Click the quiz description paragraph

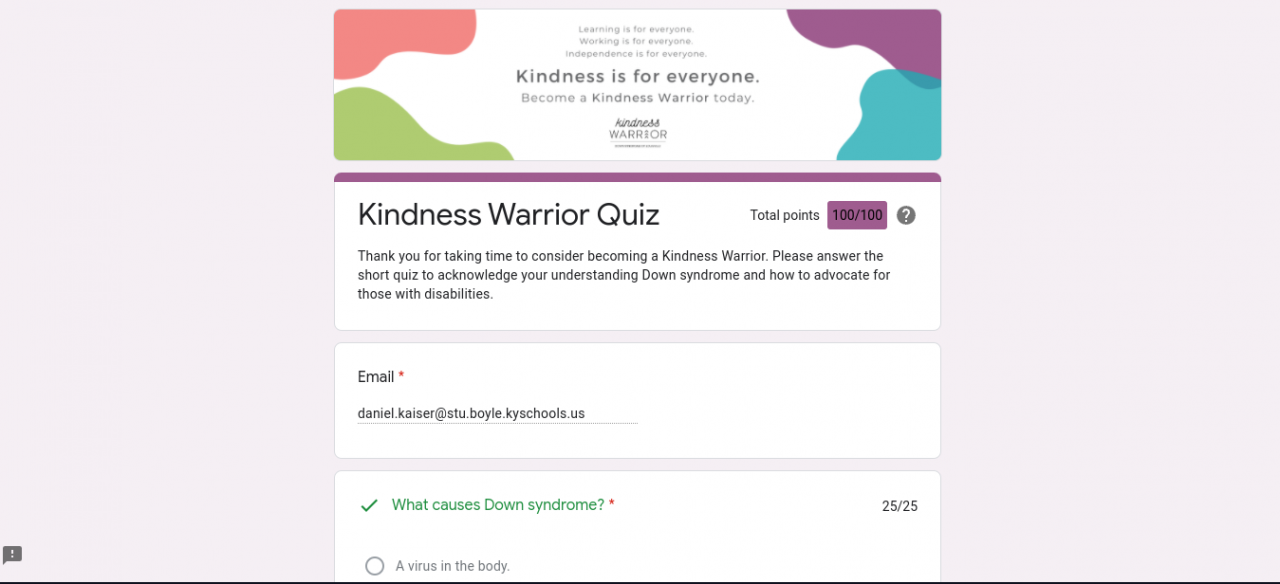pyautogui.click(x=624, y=275)
